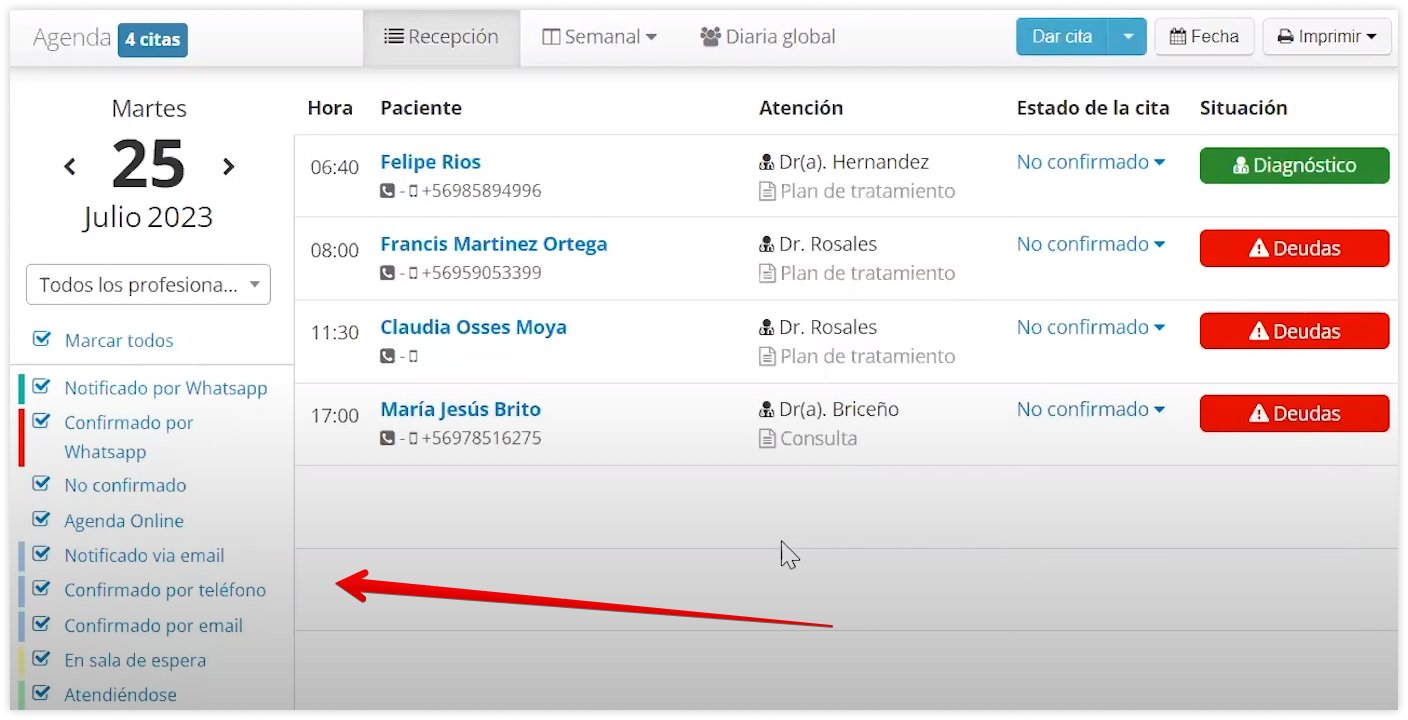The image size is (1408, 720).
Task: Click phone icon under Felipe Rios
Action: [x=387, y=191]
